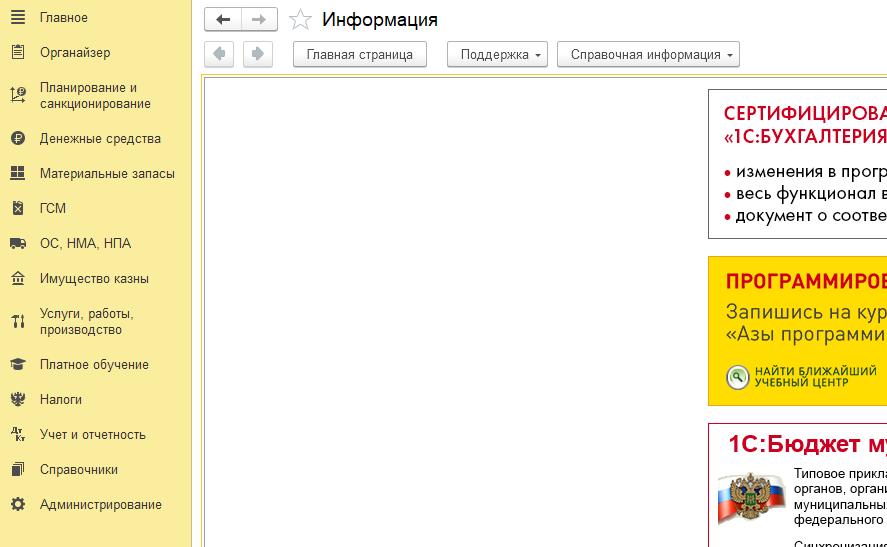Click the ПРОГРАММИРОВАНИЕ yellow banner heading

pos(806,281)
